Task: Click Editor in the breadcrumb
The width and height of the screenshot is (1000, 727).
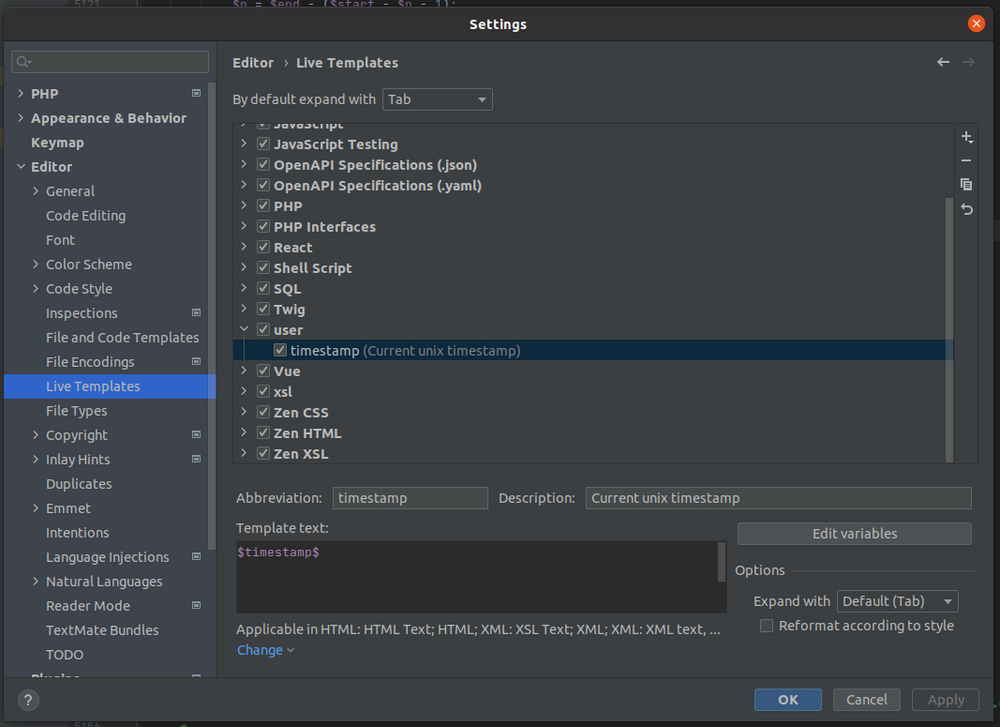Action: tap(253, 62)
